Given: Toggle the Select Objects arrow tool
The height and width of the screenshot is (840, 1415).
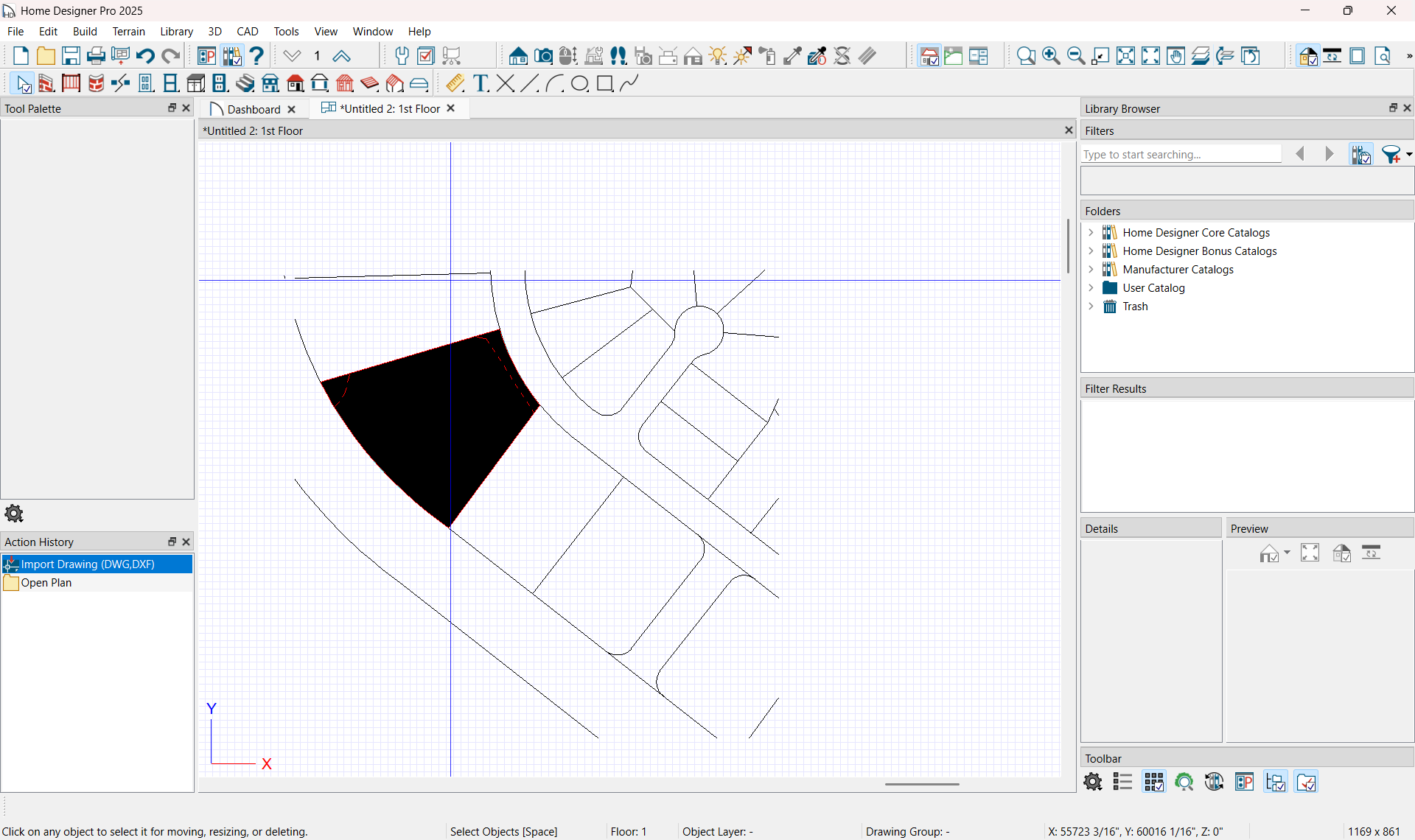Looking at the screenshot, I should click(x=23, y=83).
